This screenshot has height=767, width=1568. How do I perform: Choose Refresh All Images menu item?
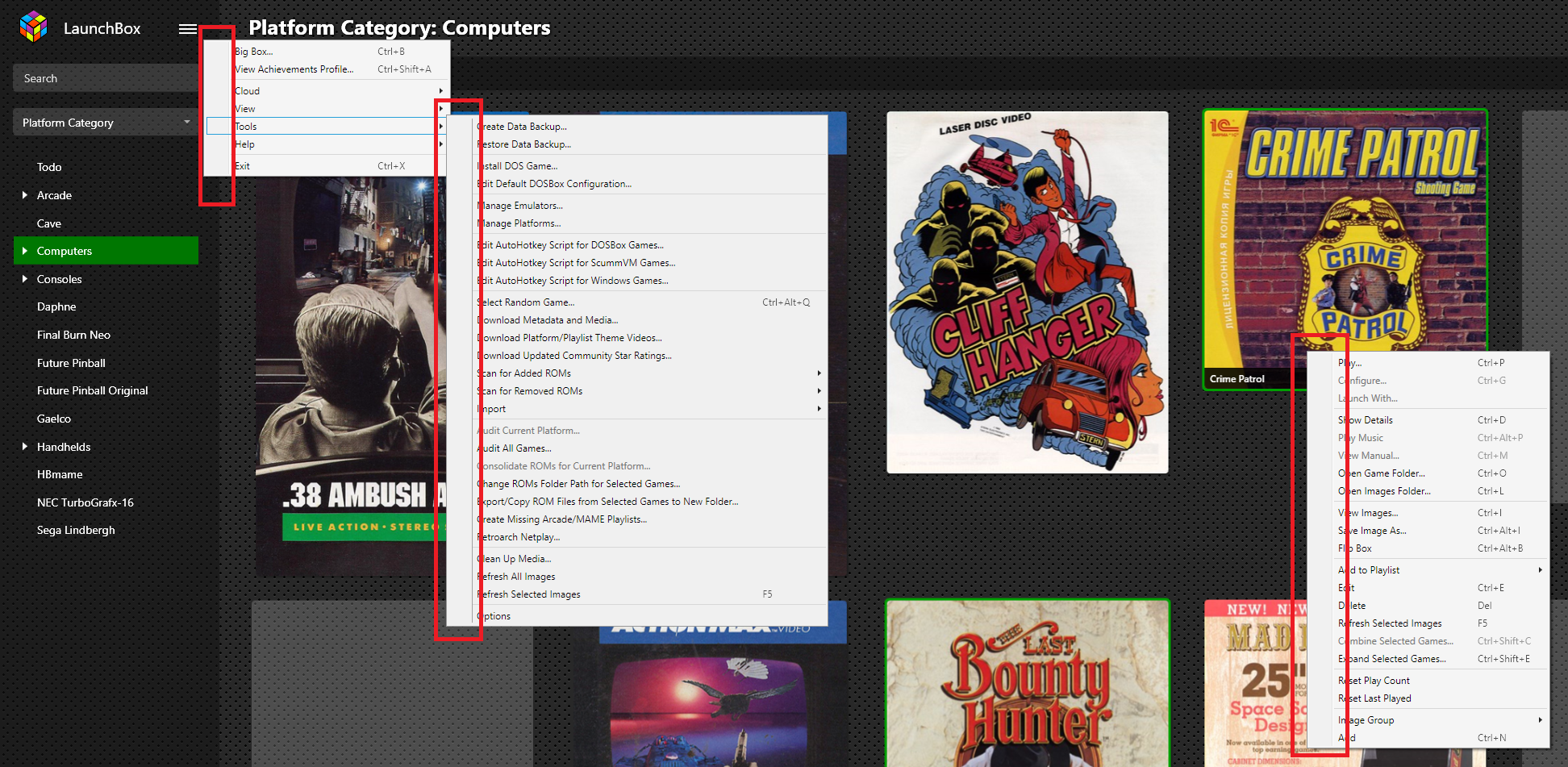click(x=637, y=577)
